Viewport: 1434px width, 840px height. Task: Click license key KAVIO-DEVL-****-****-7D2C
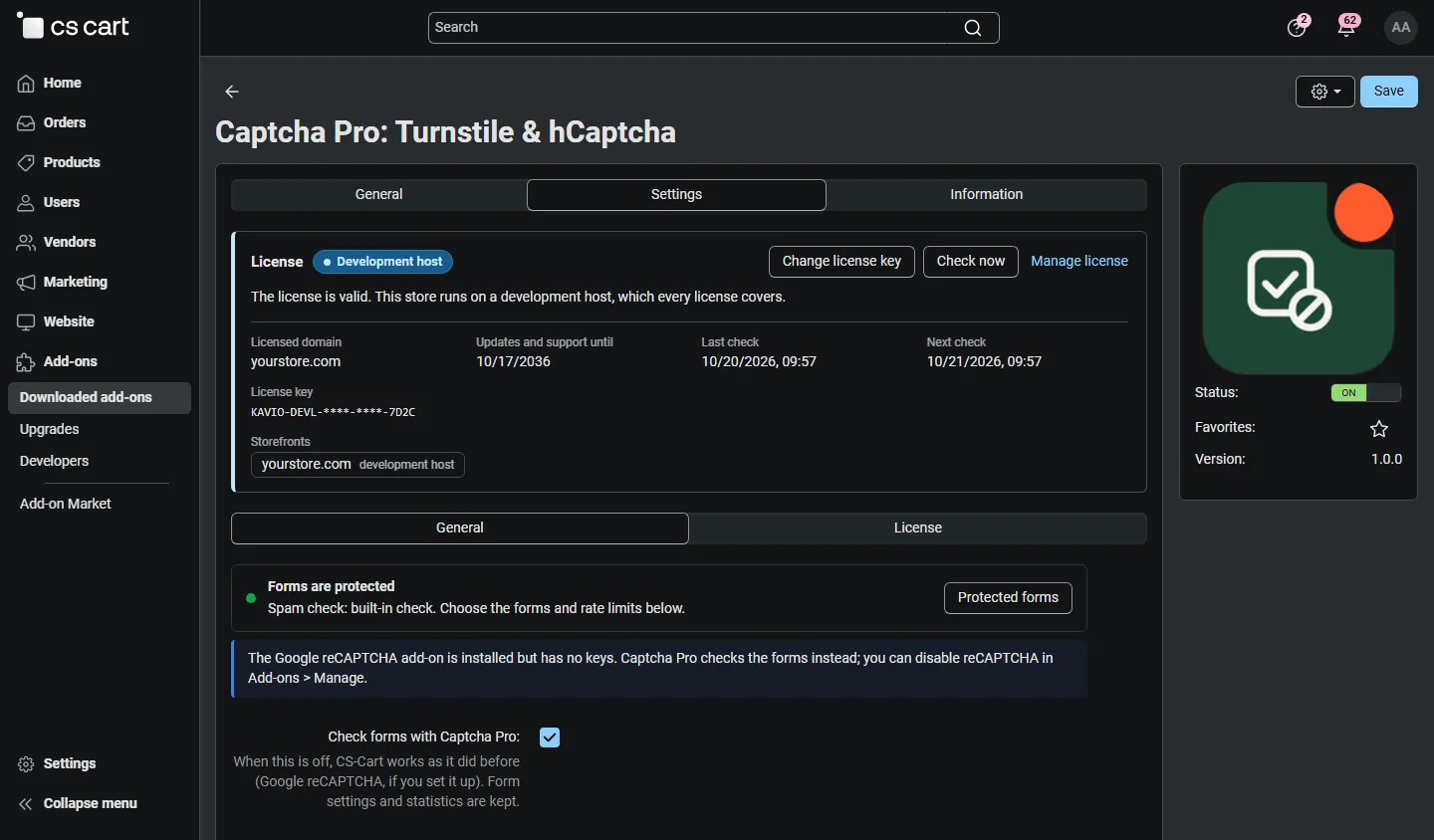333,412
